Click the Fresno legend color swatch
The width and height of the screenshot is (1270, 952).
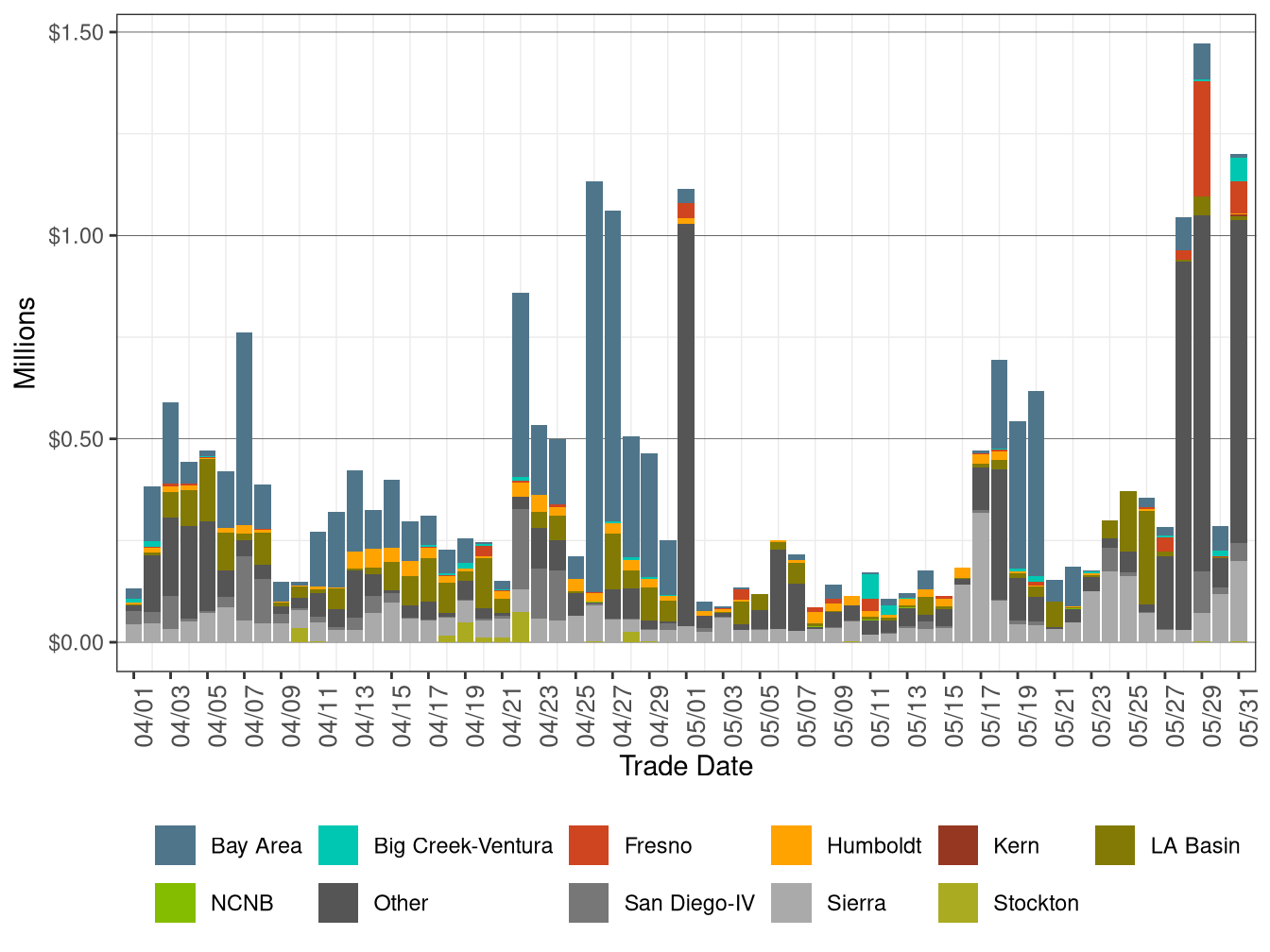point(589,845)
